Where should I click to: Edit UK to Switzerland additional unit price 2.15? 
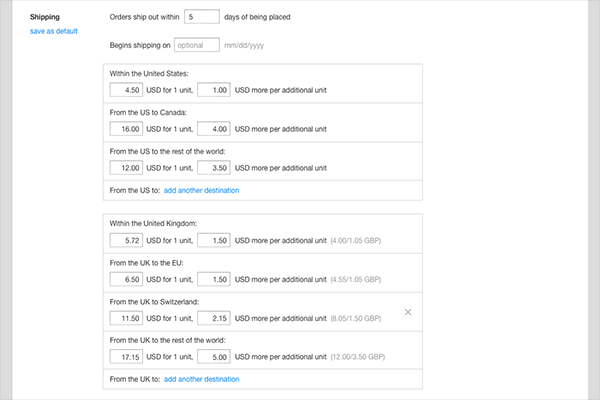[214, 317]
